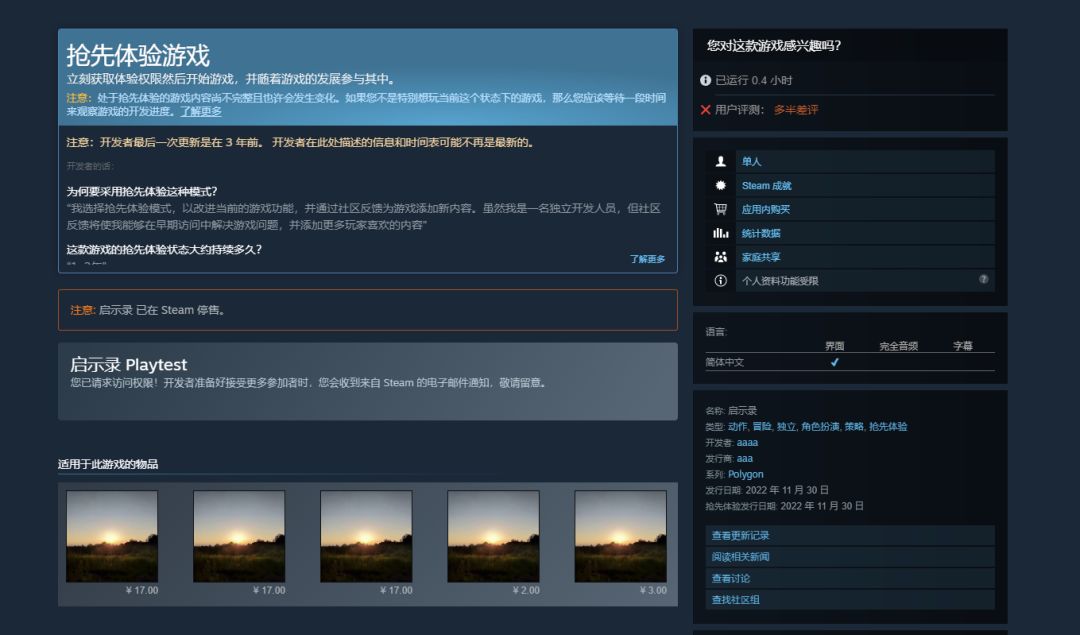Screen dimensions: 1080x635
Task: Click the 策略 genre tag
Action: pos(854,426)
